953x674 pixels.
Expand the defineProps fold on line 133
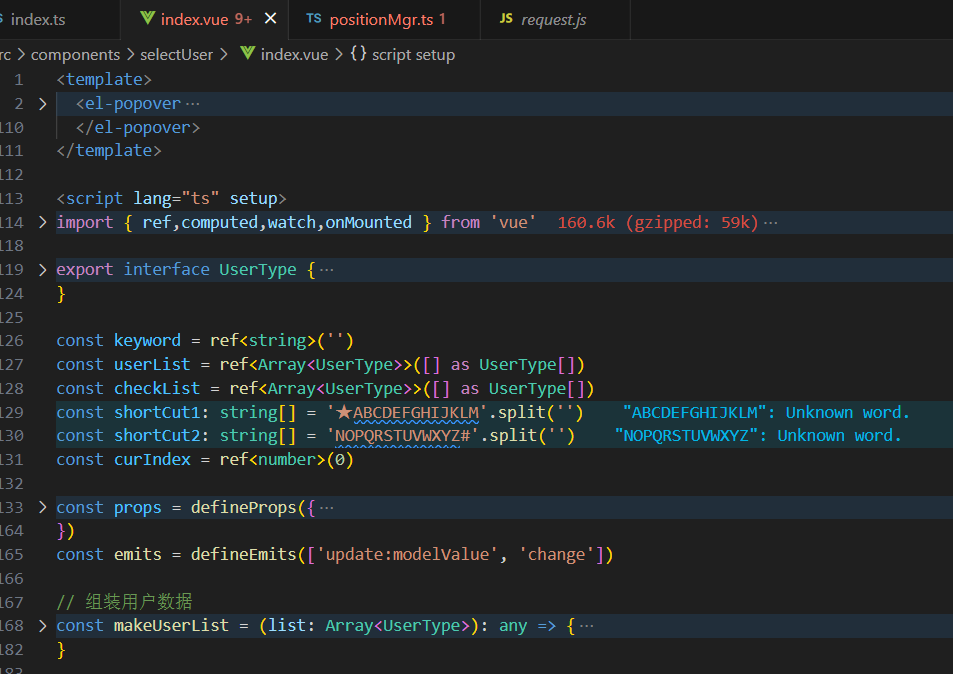click(x=41, y=507)
